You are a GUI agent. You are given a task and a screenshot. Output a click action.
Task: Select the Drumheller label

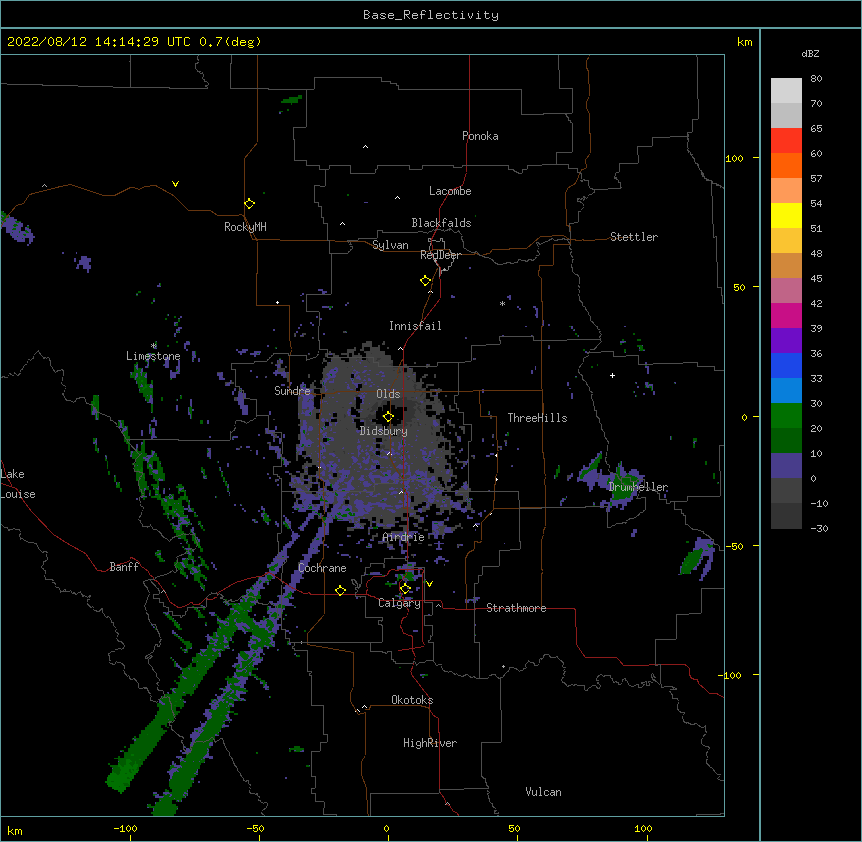pyautogui.click(x=638, y=487)
